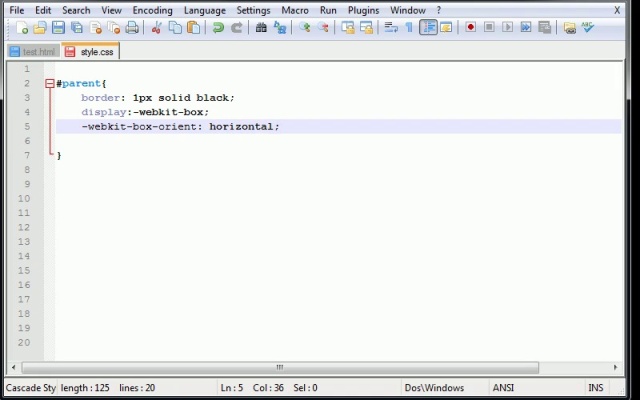
Task: Open a file using the folder icon
Action: coord(40,28)
